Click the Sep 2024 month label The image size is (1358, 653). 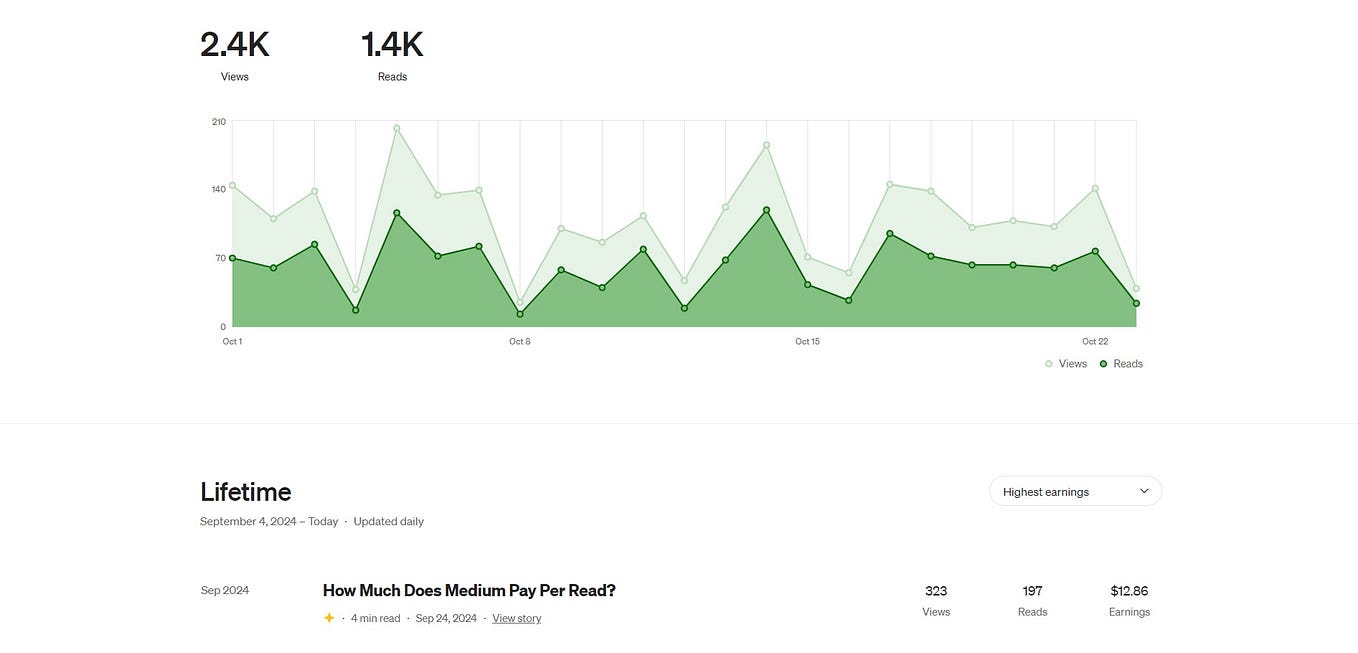pyautogui.click(x=224, y=590)
